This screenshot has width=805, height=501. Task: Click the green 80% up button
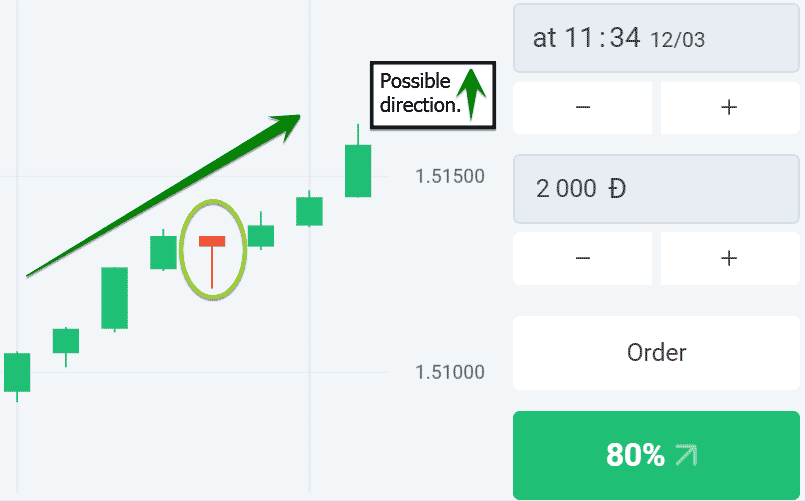point(656,455)
